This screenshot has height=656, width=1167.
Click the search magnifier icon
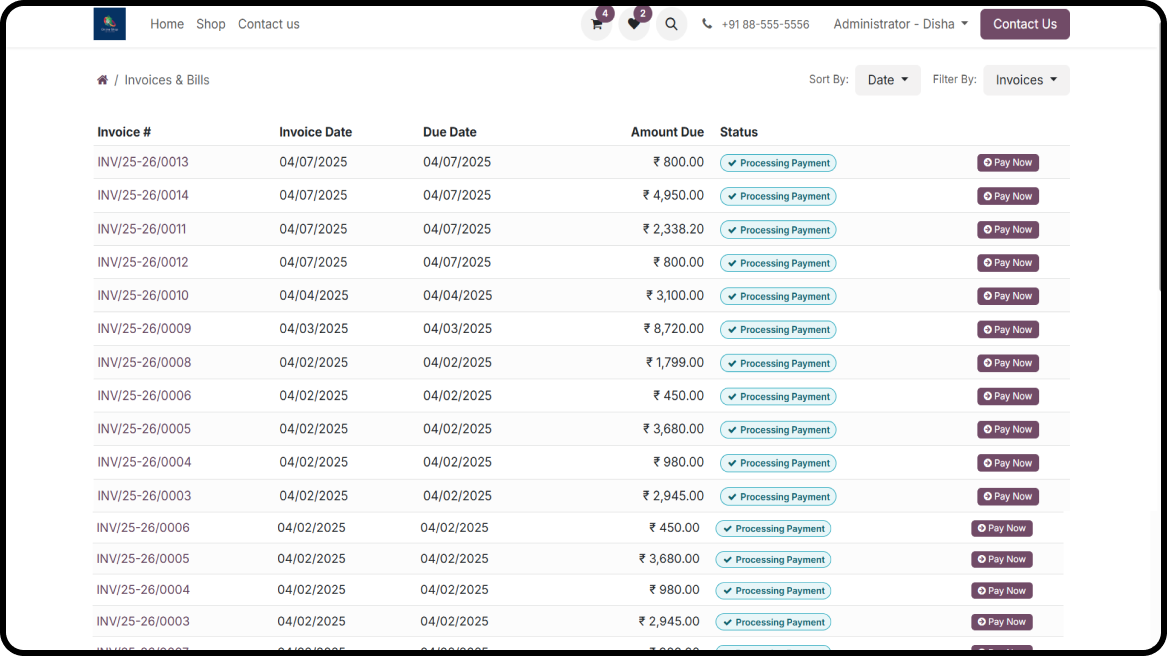coord(671,24)
